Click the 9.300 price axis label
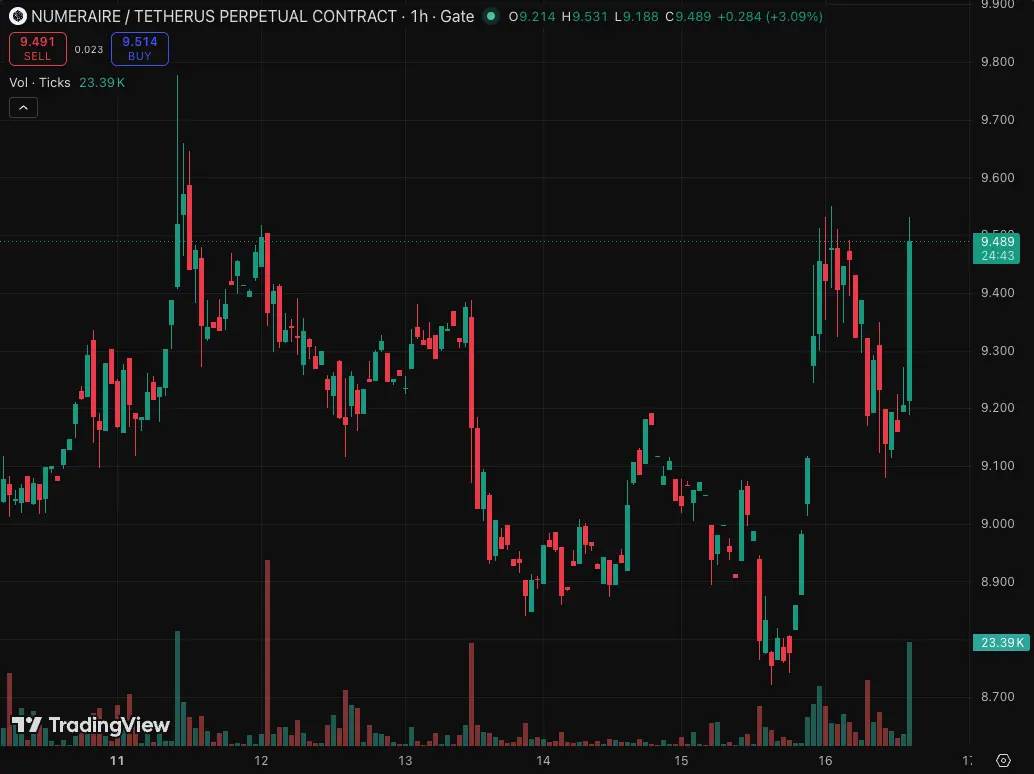The width and height of the screenshot is (1034, 774). pyautogui.click(x=998, y=351)
